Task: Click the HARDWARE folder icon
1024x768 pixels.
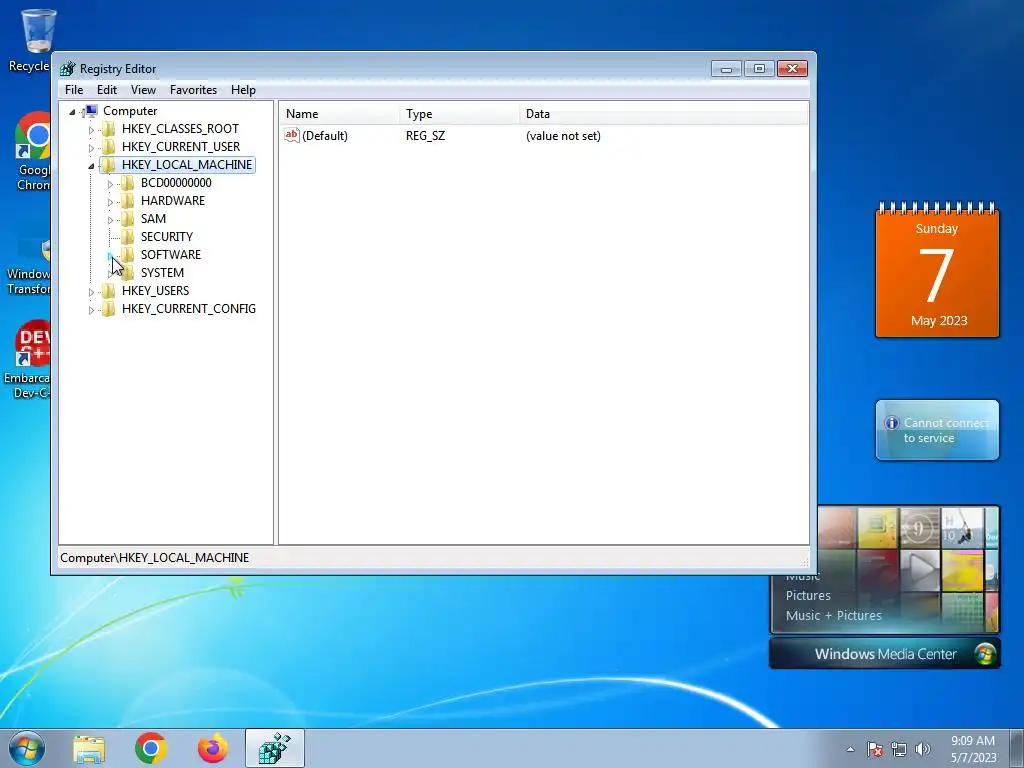Action: tap(128, 200)
